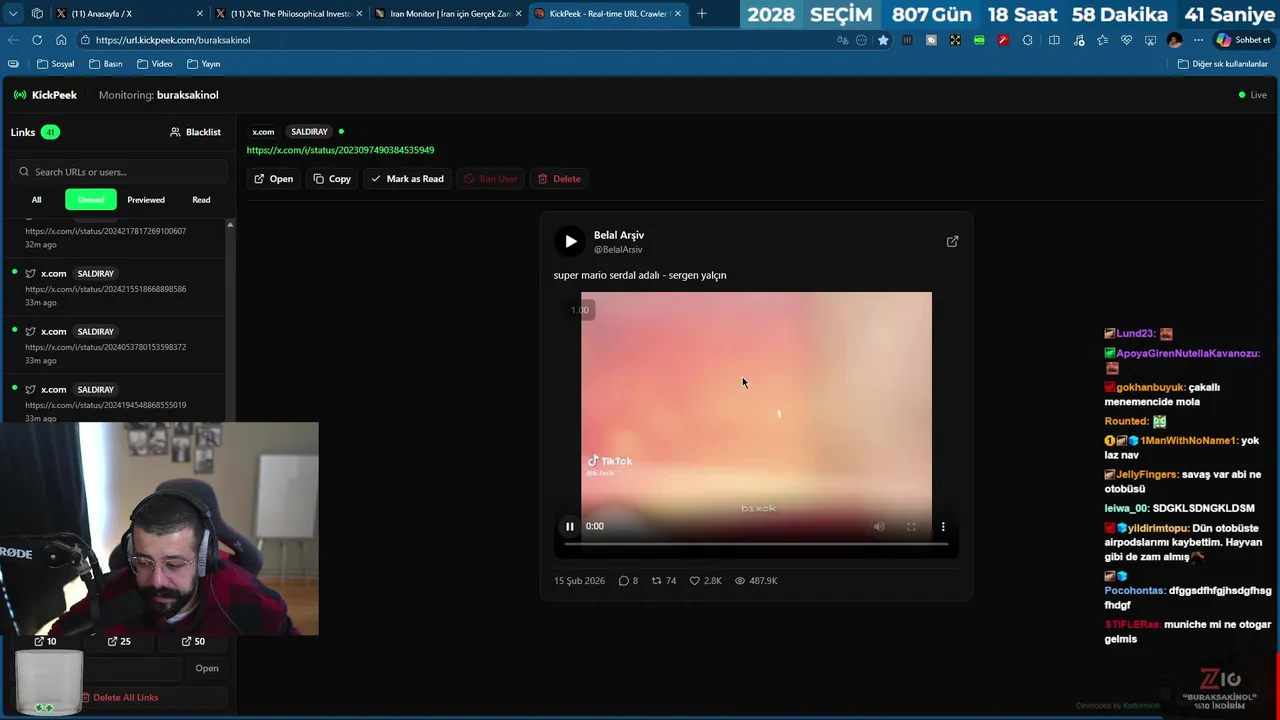Play the Belal Arşiv round play button

pyautogui.click(x=570, y=241)
